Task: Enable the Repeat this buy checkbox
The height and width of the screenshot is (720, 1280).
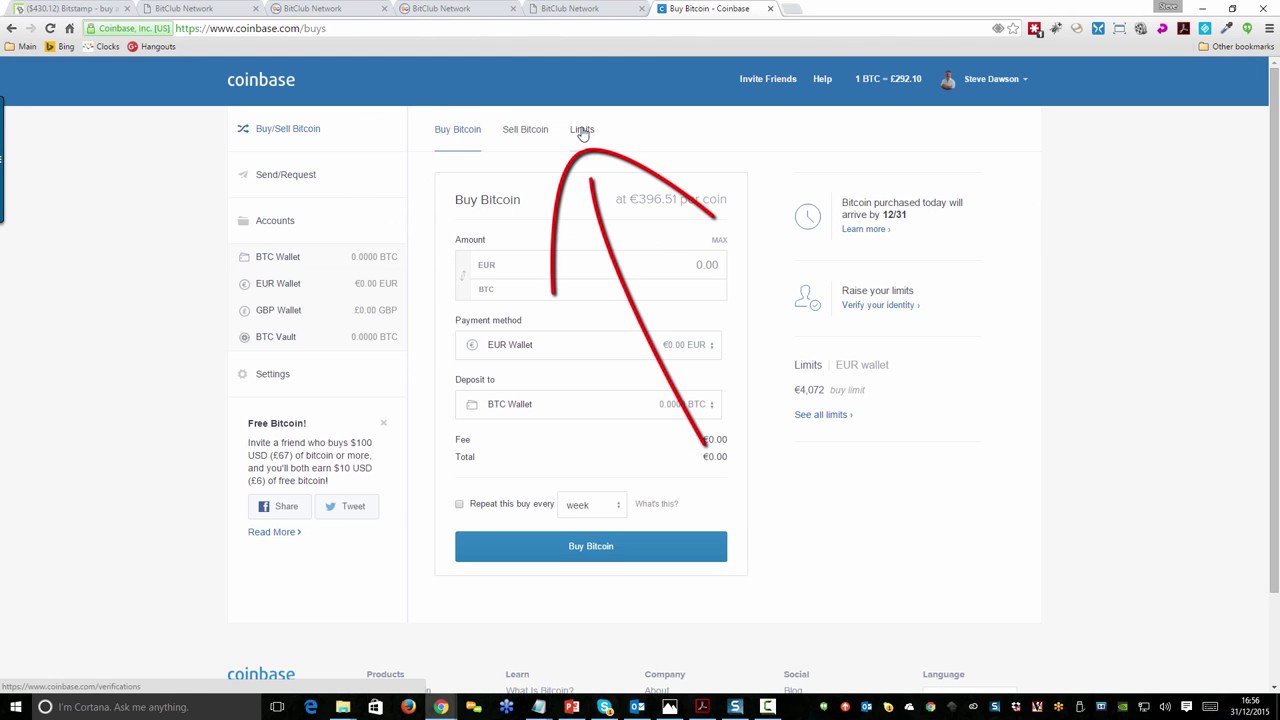Action: point(459,504)
